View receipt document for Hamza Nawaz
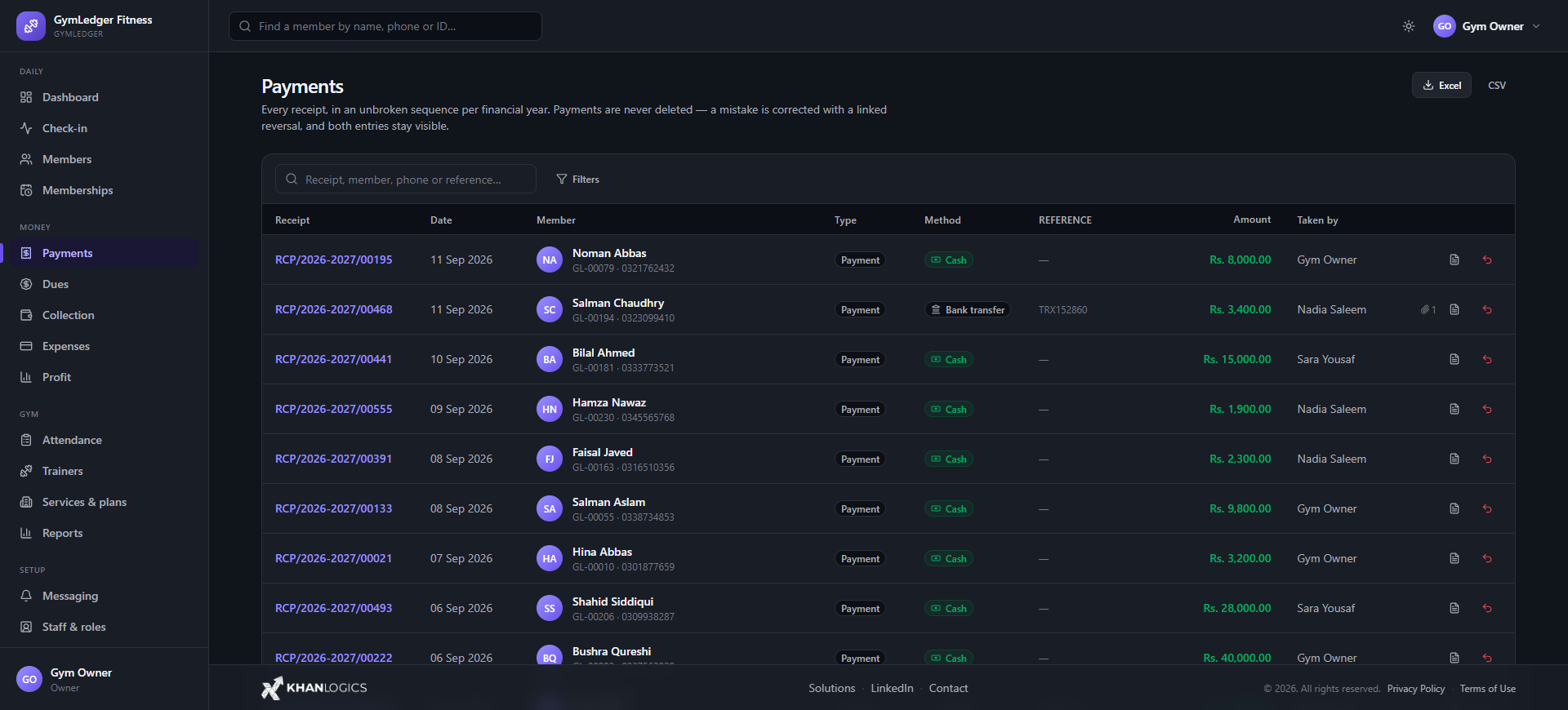1568x710 pixels. [x=1454, y=409]
